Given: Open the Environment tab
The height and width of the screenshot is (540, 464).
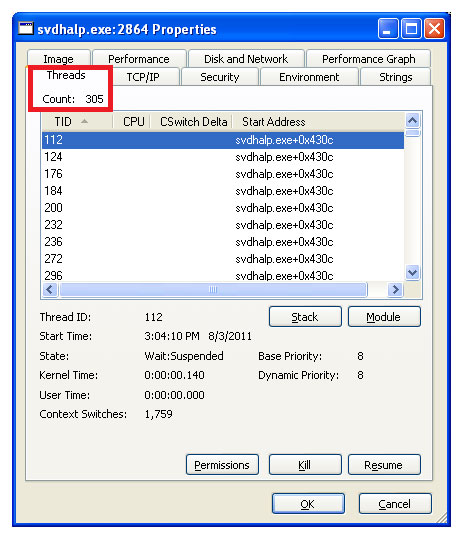Looking at the screenshot, I should click(309, 77).
